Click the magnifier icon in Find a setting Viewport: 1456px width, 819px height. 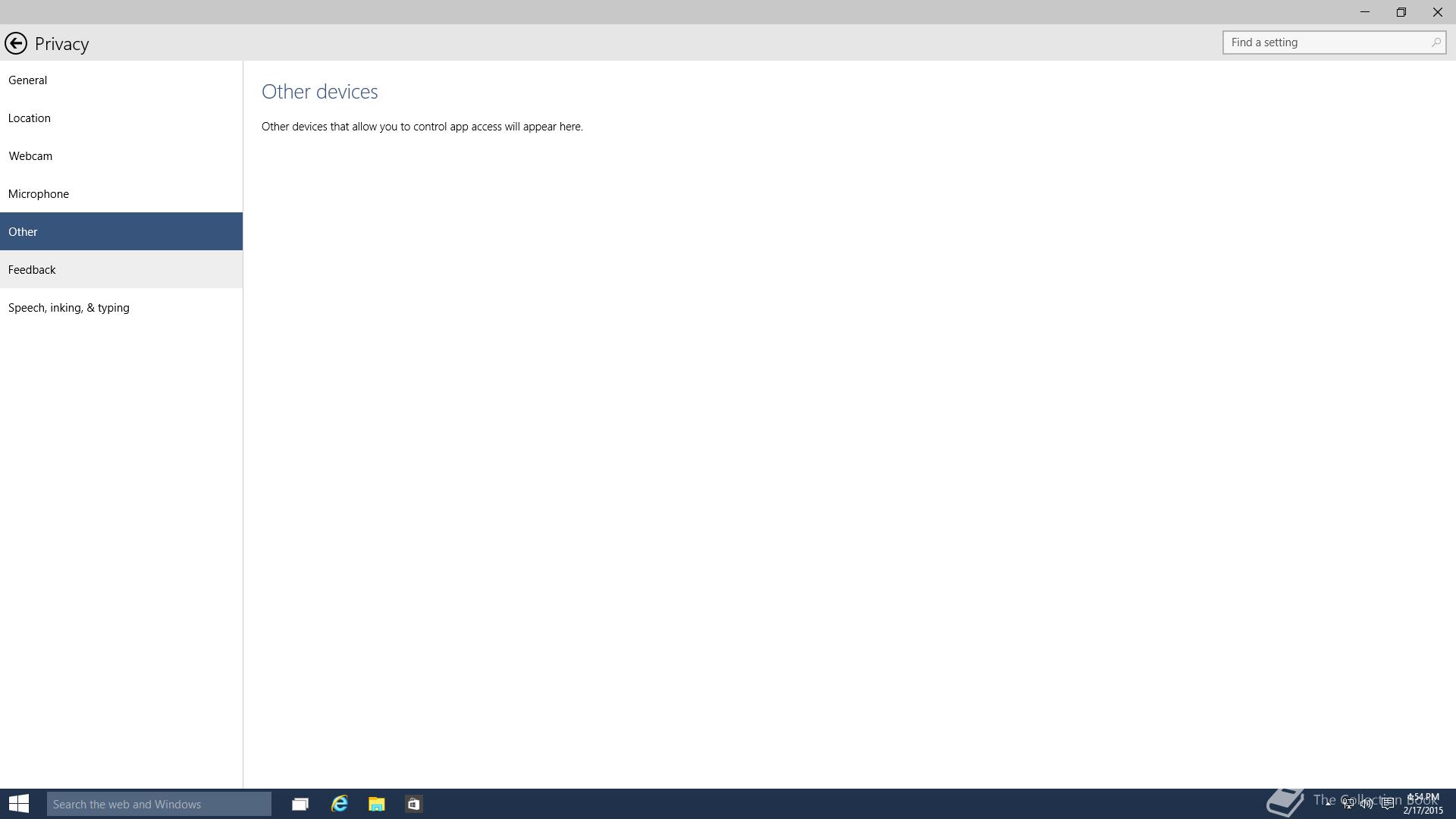(1436, 42)
